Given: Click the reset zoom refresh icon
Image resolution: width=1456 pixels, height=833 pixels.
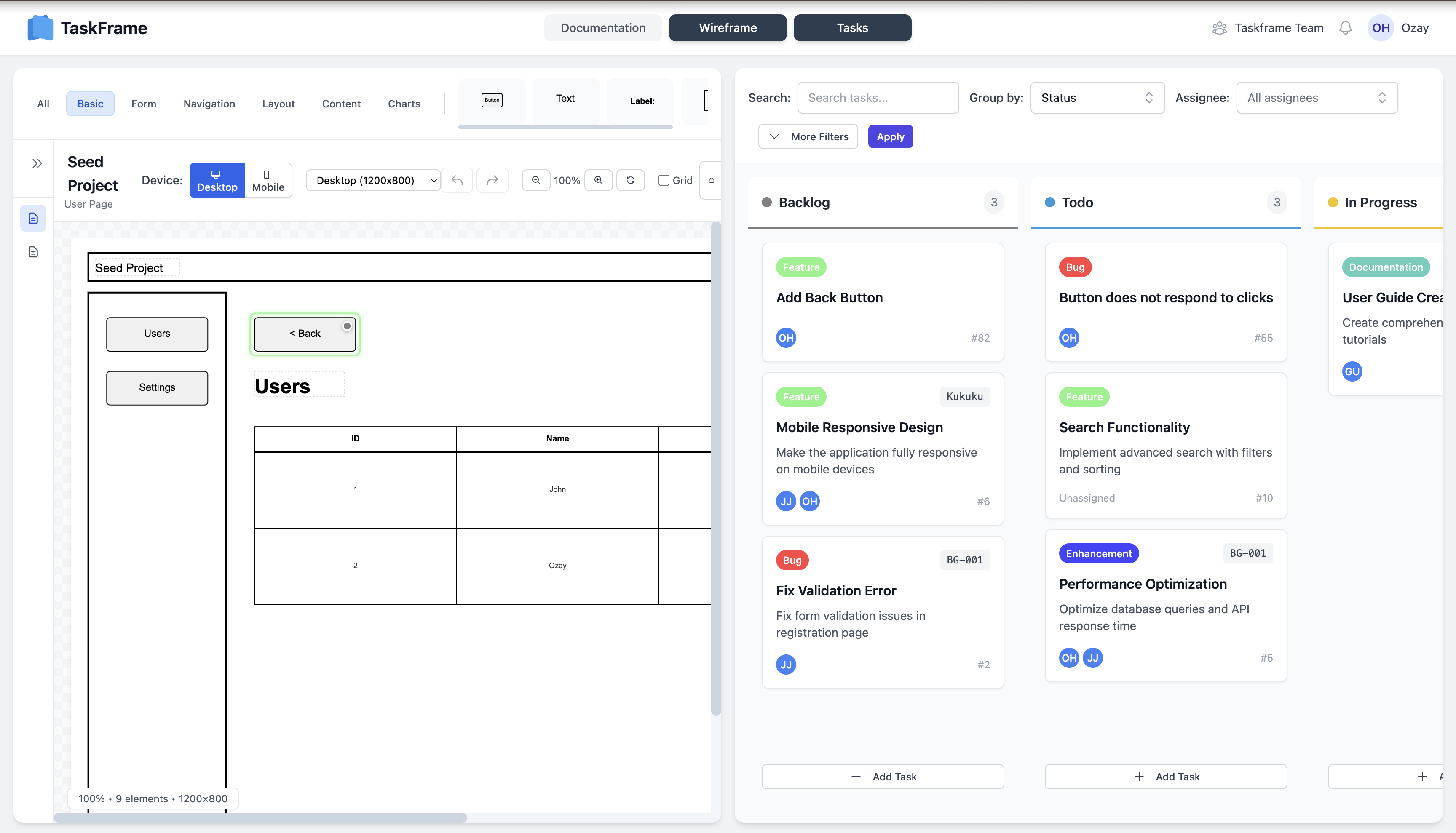Looking at the screenshot, I should [x=631, y=180].
